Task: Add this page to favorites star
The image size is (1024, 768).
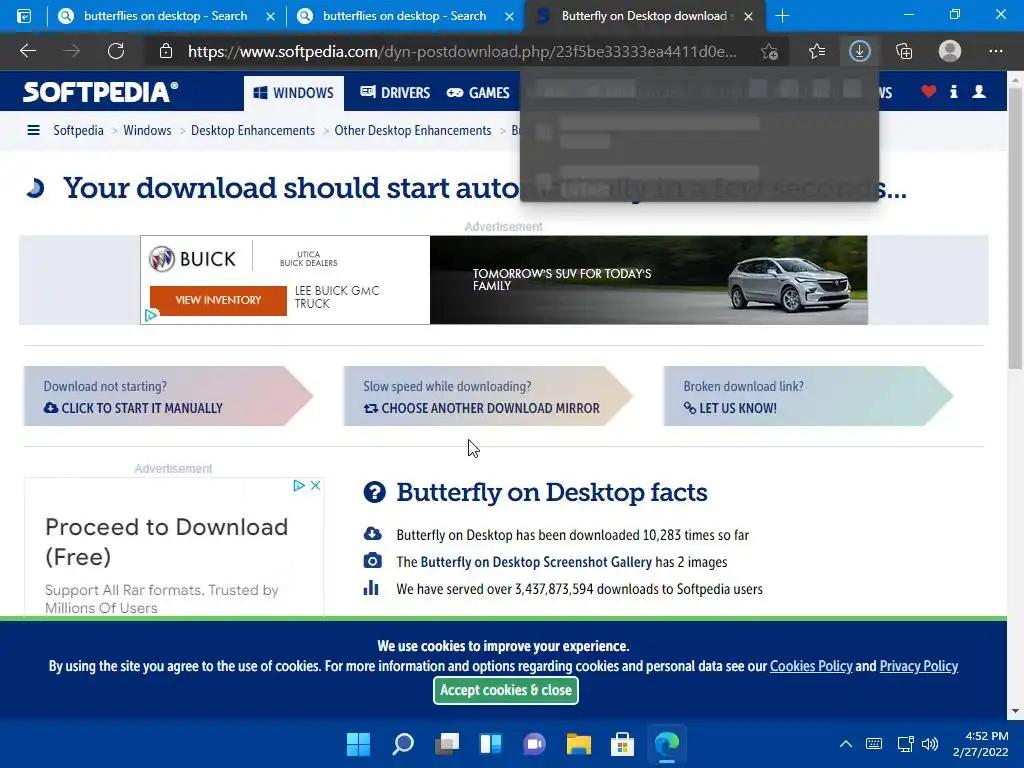Action: click(x=769, y=52)
